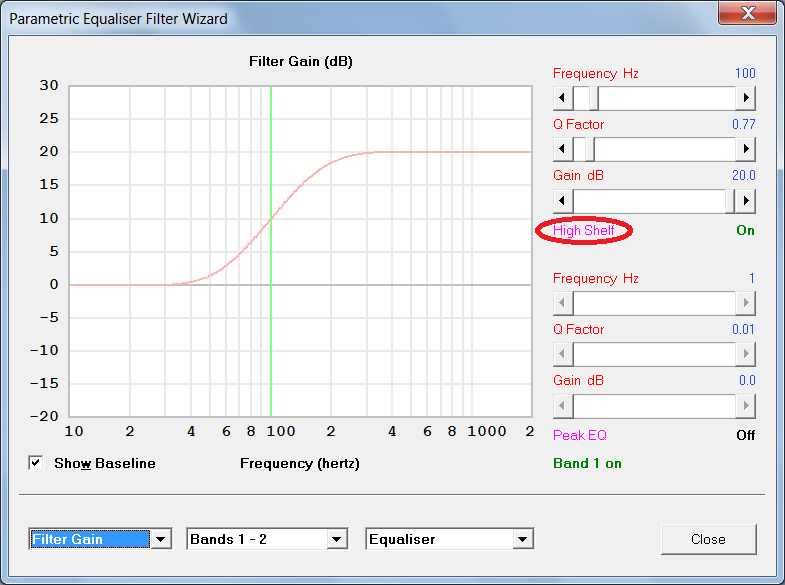
Task: Click the Band 2 Frequency slider track
Action: click(654, 303)
